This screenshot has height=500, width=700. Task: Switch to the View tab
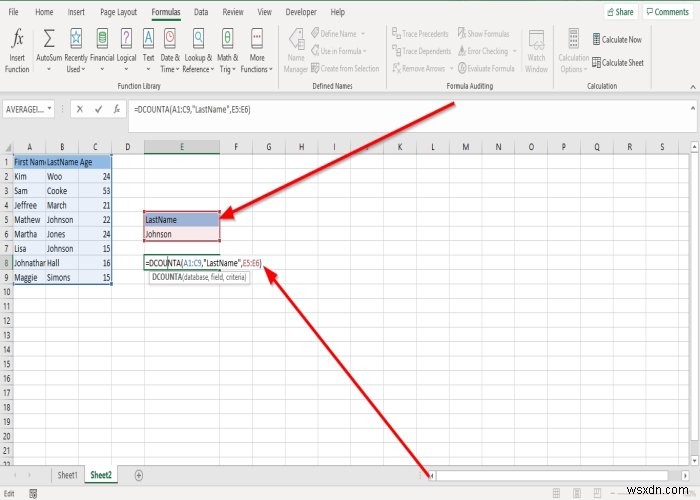(264, 12)
